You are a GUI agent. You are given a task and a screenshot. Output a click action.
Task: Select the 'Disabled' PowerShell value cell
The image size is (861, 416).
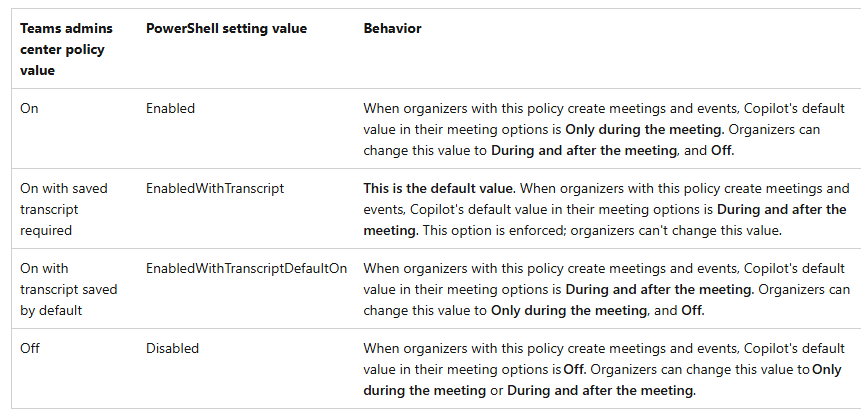[x=172, y=349]
